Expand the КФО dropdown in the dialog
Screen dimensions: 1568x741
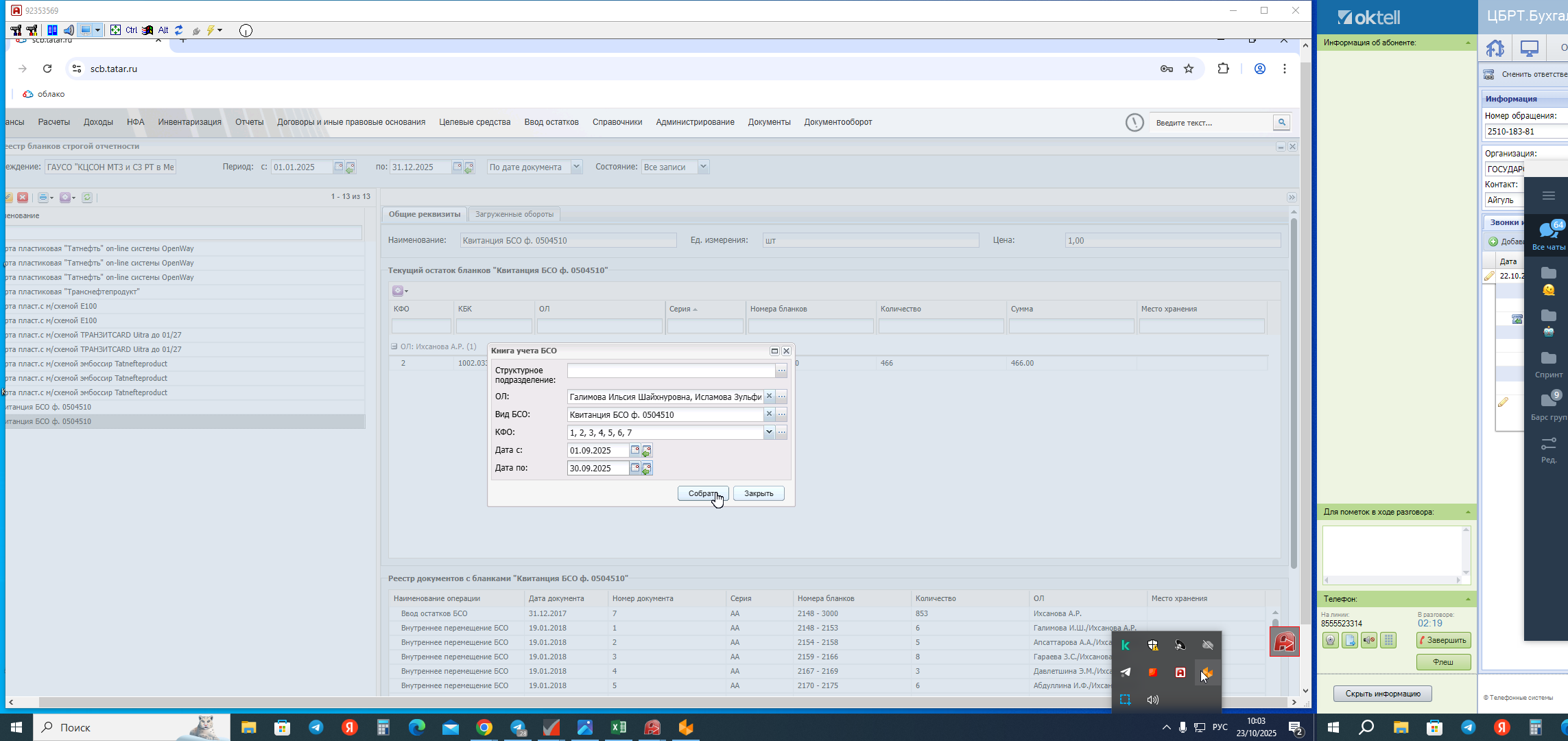tap(769, 432)
